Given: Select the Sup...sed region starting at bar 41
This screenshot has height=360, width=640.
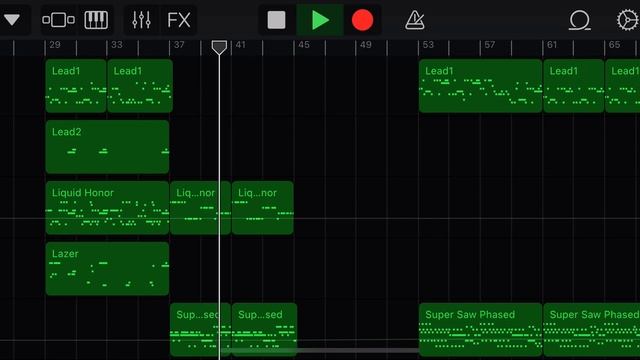Looking at the screenshot, I should [x=264, y=329].
